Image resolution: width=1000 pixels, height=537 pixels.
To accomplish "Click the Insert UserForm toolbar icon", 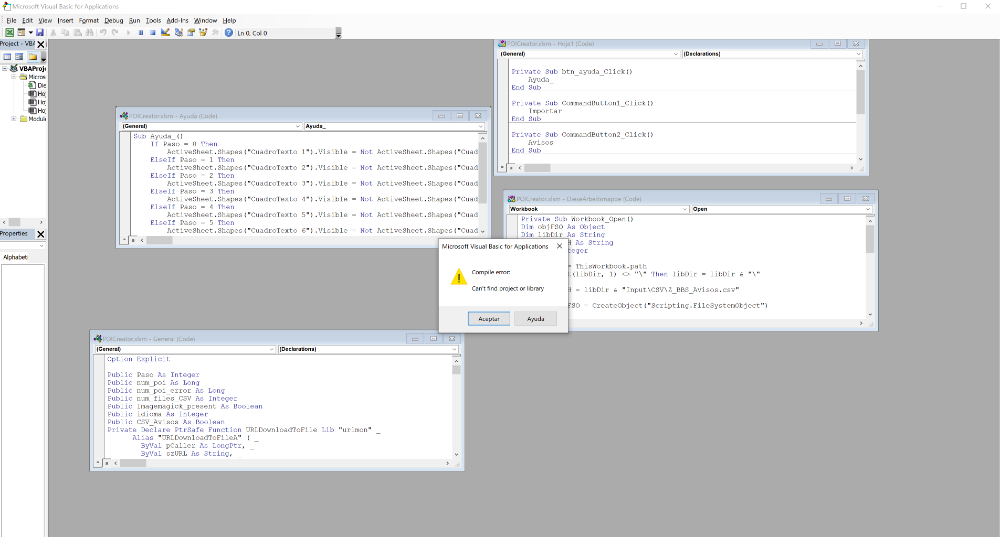I will (x=21, y=33).
